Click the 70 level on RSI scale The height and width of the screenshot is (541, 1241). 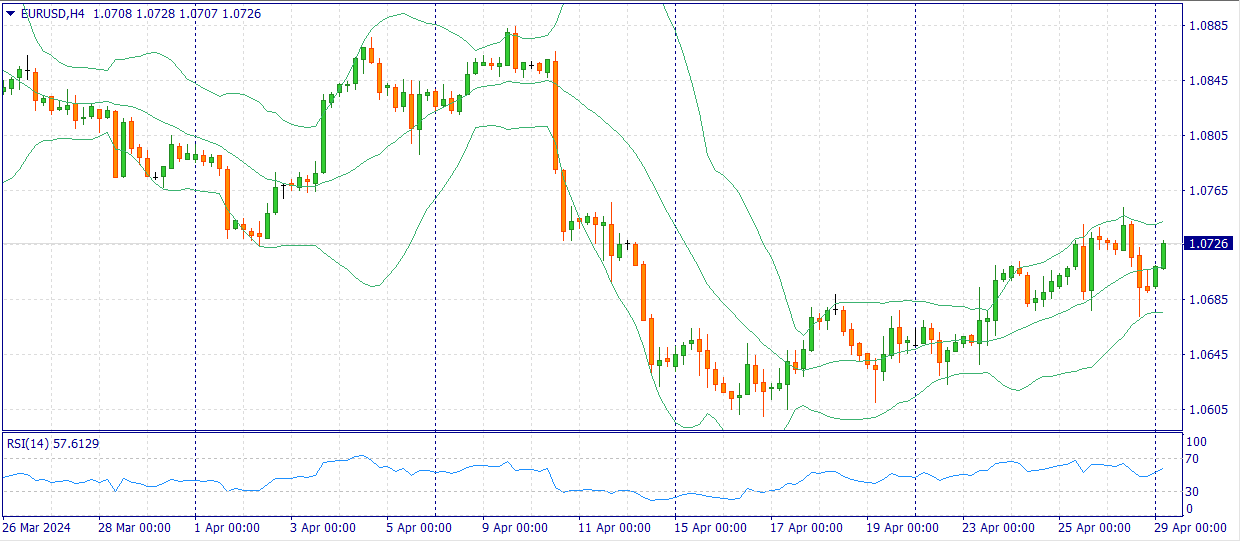click(1192, 460)
